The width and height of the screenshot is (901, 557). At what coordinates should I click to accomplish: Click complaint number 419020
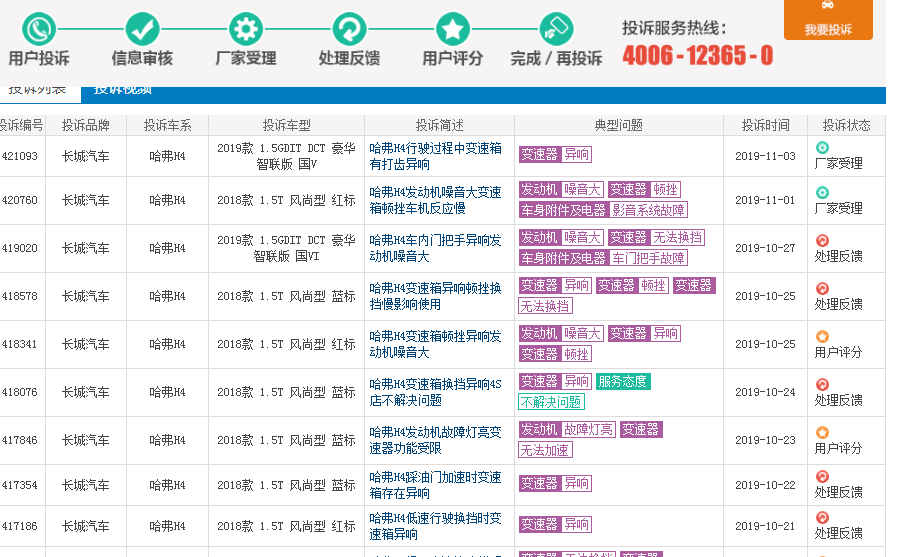coord(19,248)
